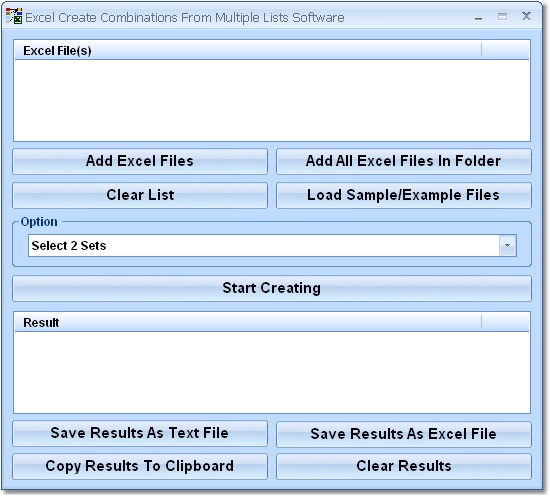This screenshot has width=550, height=497.
Task: Click the Clear Results button
Action: tap(404, 466)
